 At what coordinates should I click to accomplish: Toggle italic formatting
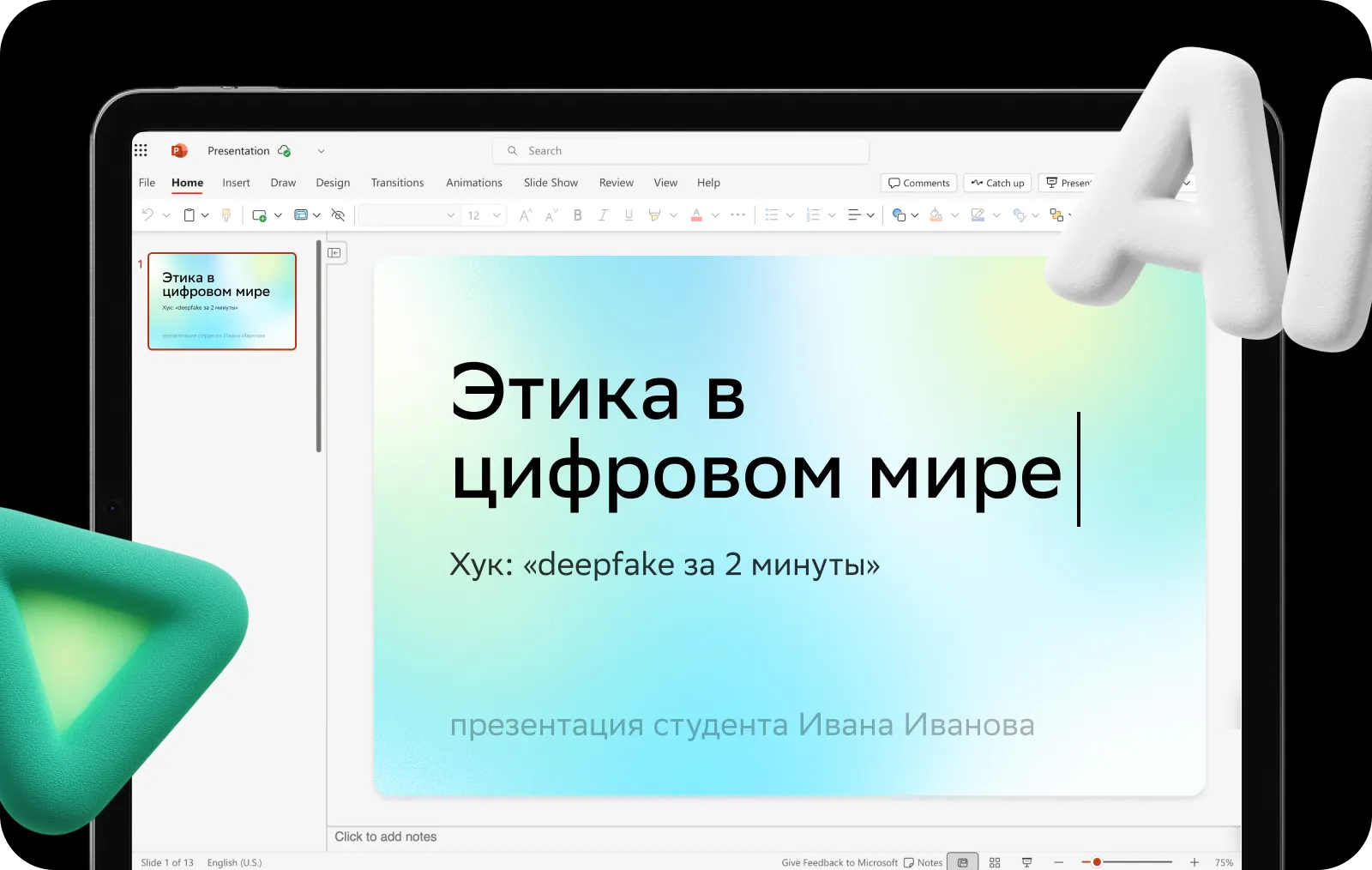[603, 215]
